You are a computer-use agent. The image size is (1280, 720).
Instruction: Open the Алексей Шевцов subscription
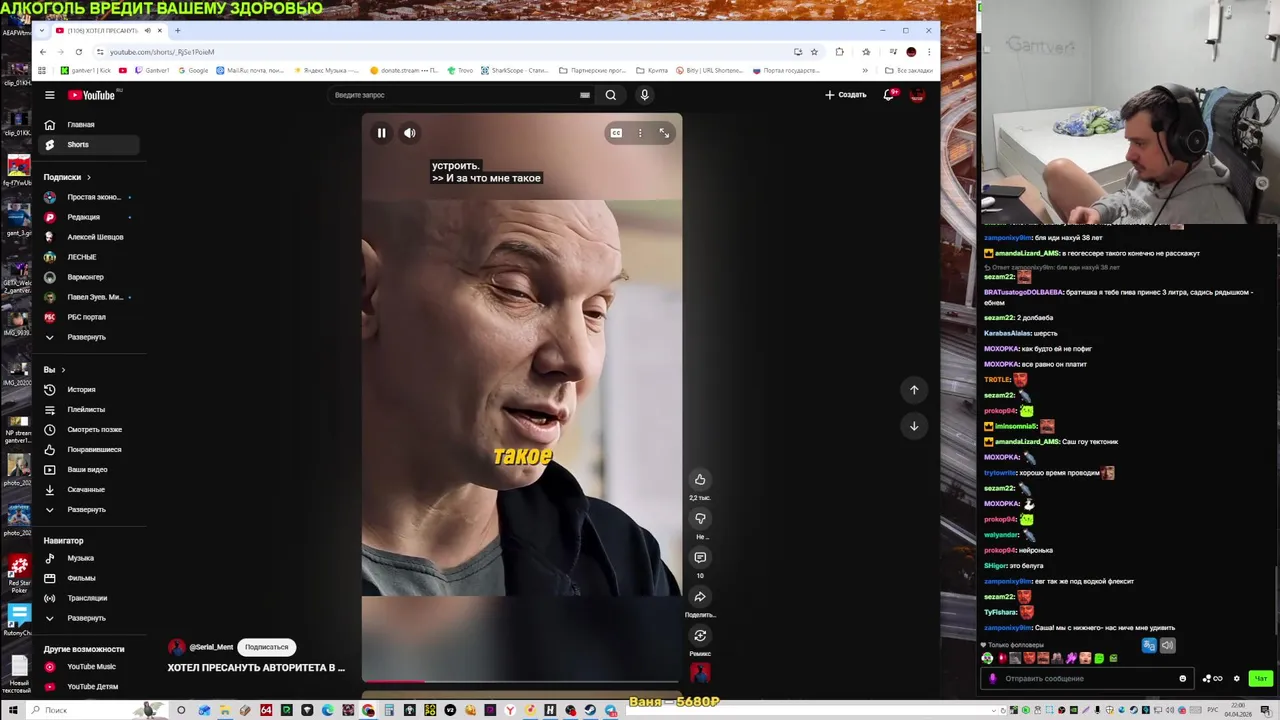point(90,237)
